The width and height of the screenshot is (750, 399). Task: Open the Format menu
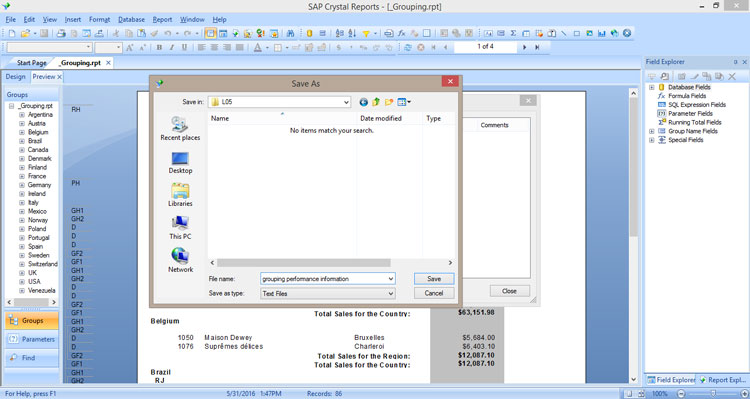[x=99, y=20]
